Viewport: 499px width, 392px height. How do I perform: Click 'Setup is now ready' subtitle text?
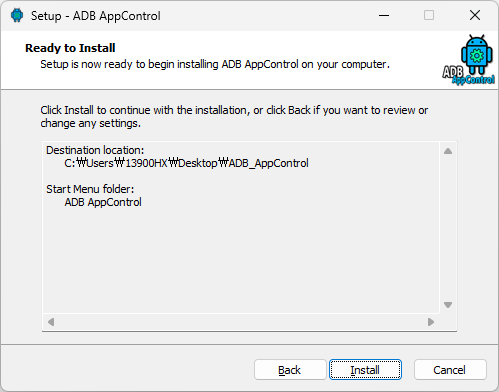[215, 64]
